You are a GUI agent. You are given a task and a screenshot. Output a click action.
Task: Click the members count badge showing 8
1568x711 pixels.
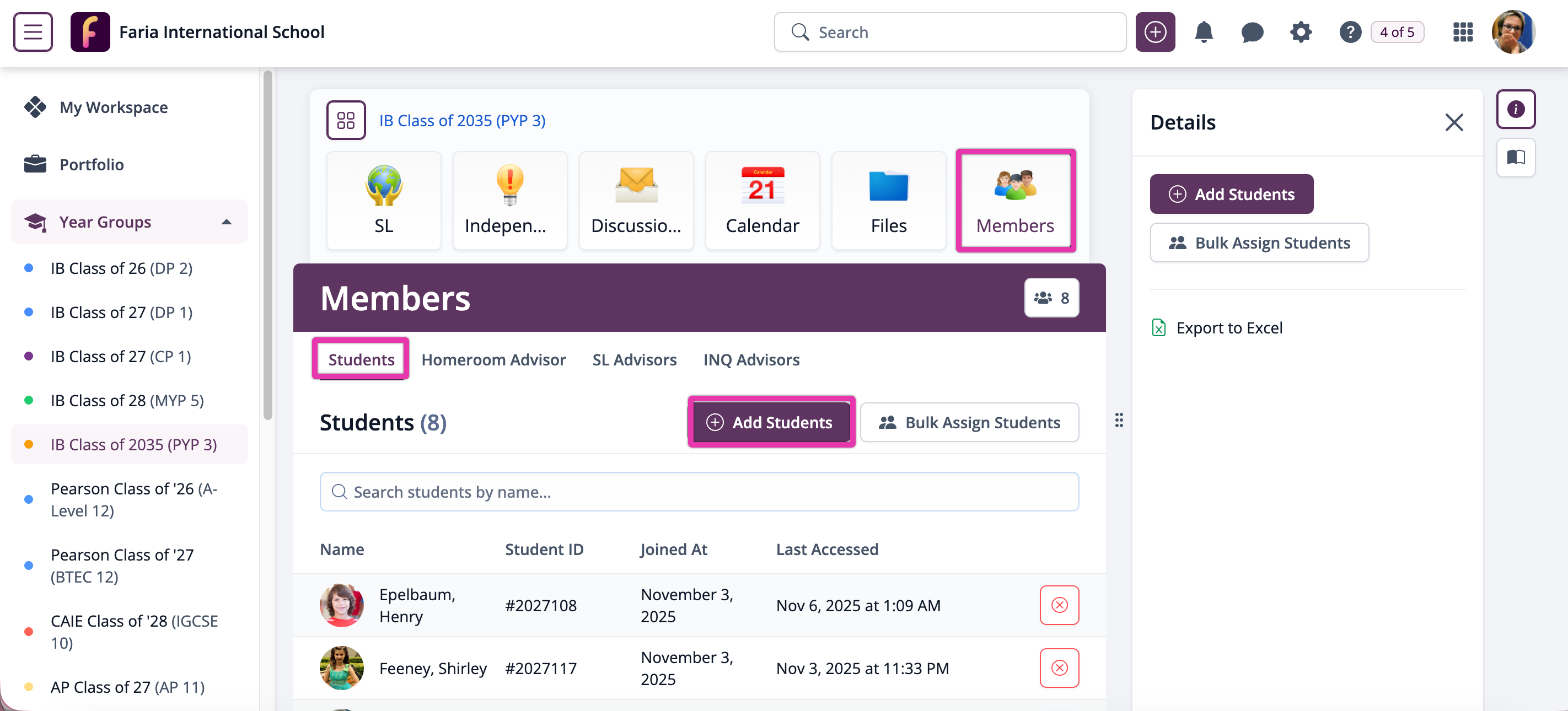tap(1051, 298)
